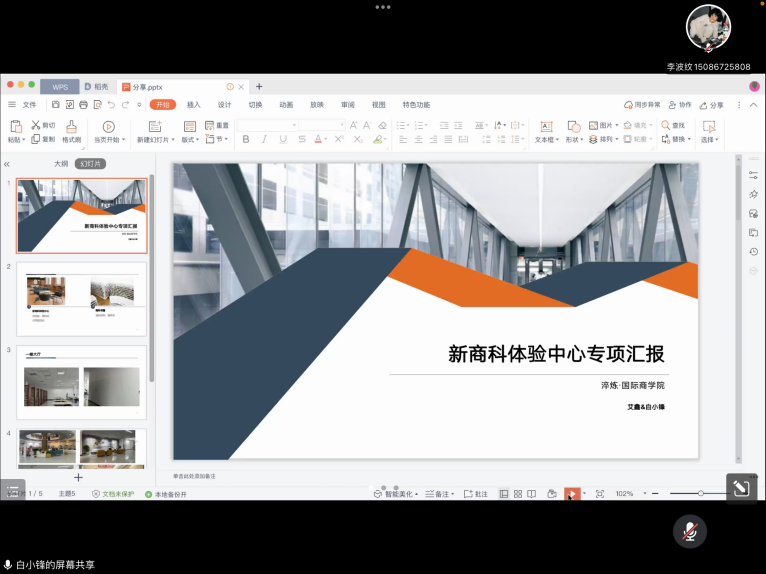The width and height of the screenshot is (766, 574).
Task: Click the Collaborate (协作) button
Action: pos(680,104)
